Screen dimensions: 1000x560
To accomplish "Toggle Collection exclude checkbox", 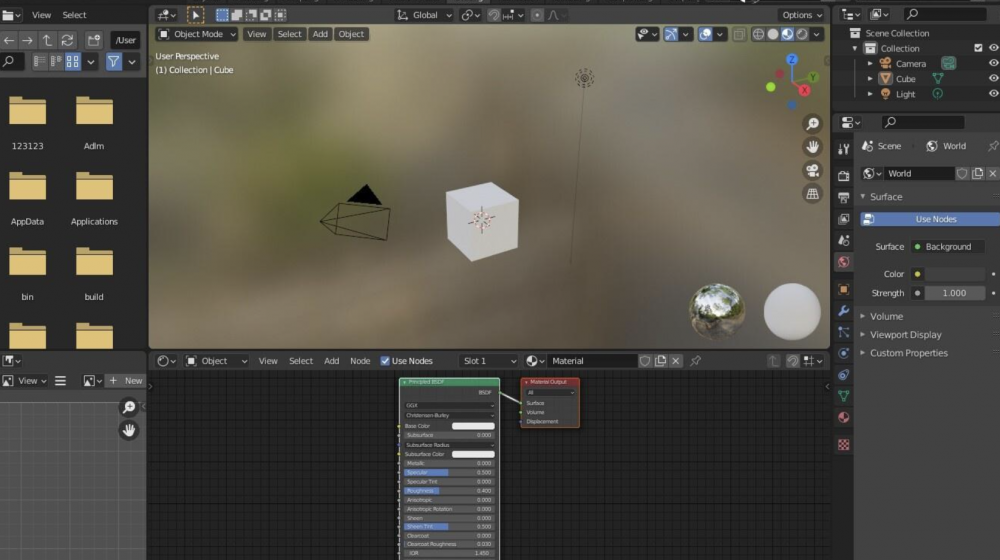I will pos(978,48).
